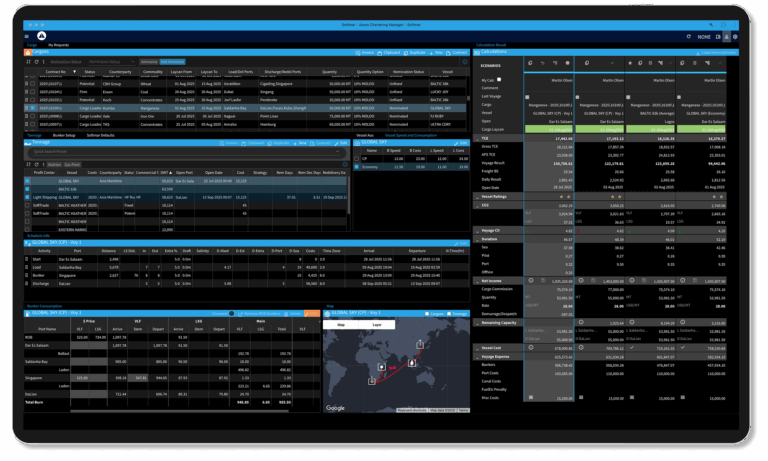Copy the first scenario using its copy icon

[530, 63]
